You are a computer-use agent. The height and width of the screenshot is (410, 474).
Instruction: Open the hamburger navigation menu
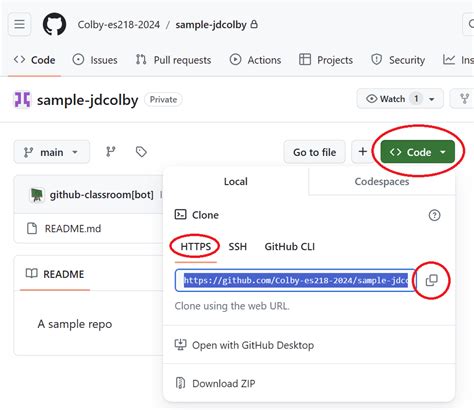tap(19, 24)
